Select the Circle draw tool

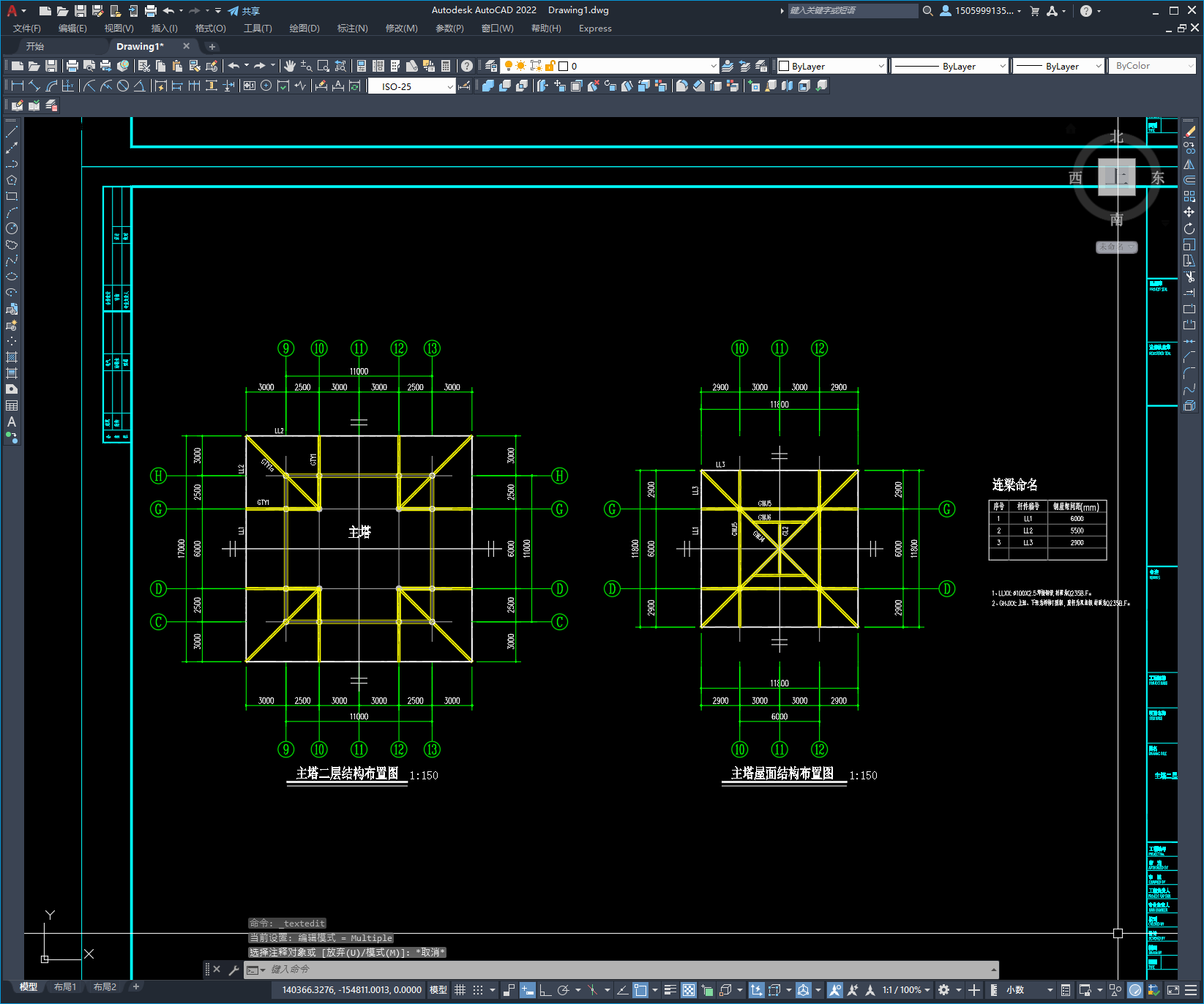point(12,228)
